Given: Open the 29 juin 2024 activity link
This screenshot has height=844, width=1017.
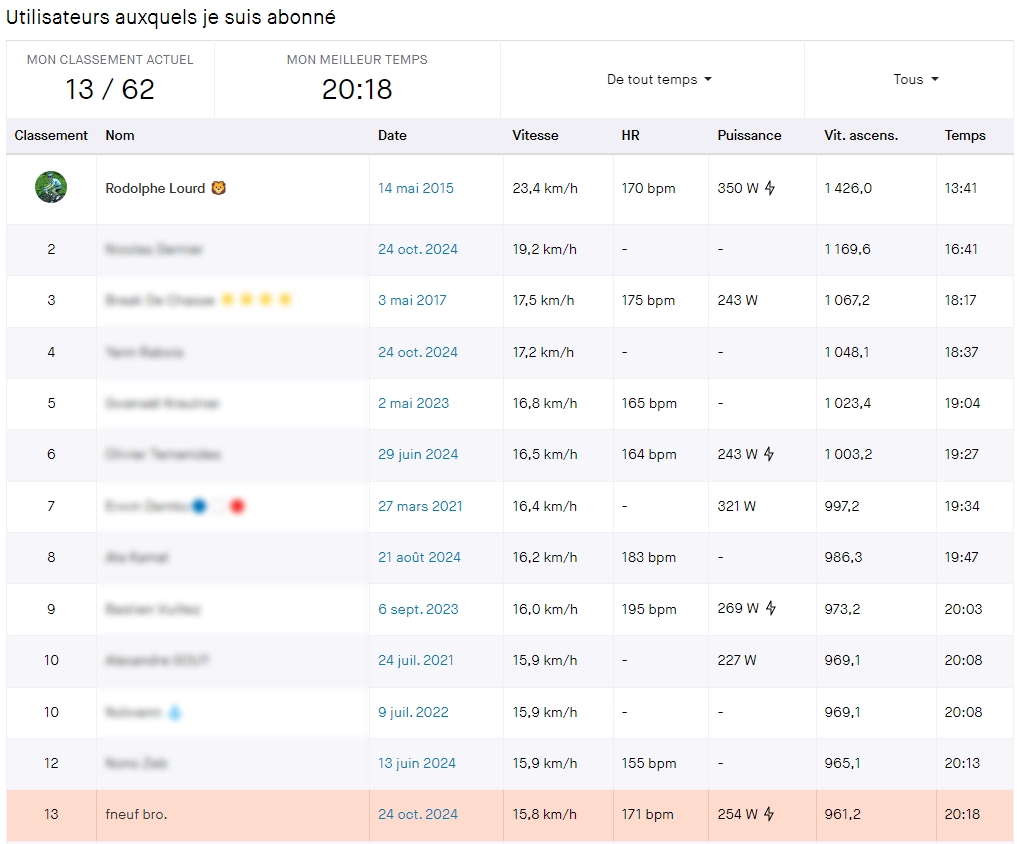Looking at the screenshot, I should point(418,454).
